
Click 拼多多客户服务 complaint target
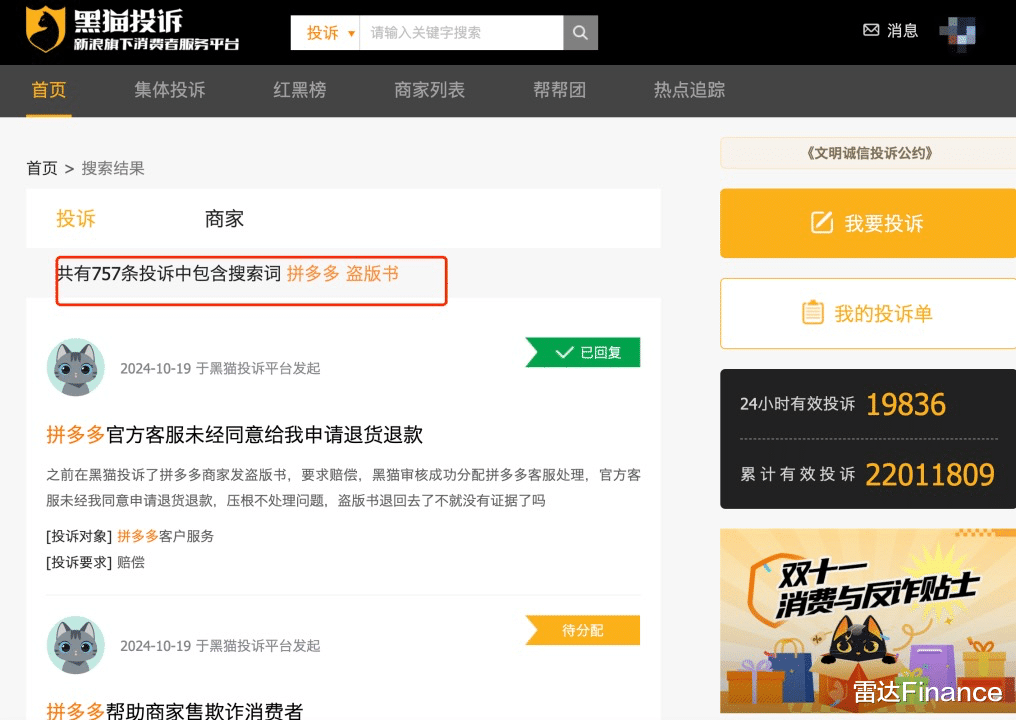[x=165, y=536]
